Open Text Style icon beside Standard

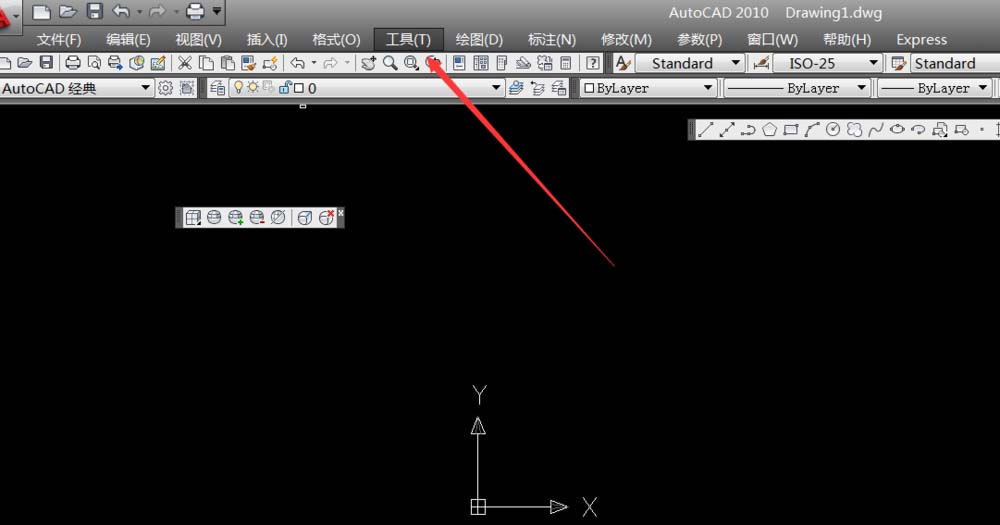tap(623, 63)
